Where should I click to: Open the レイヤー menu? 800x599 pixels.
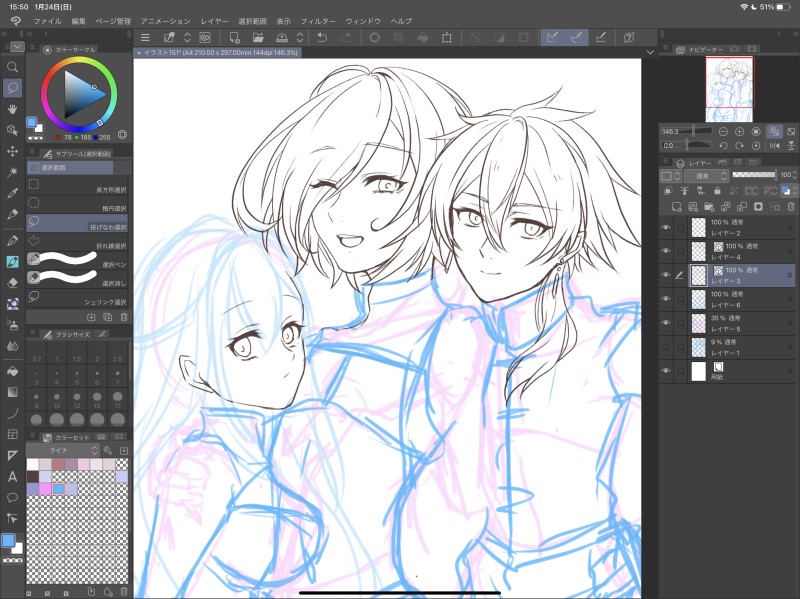tap(214, 21)
